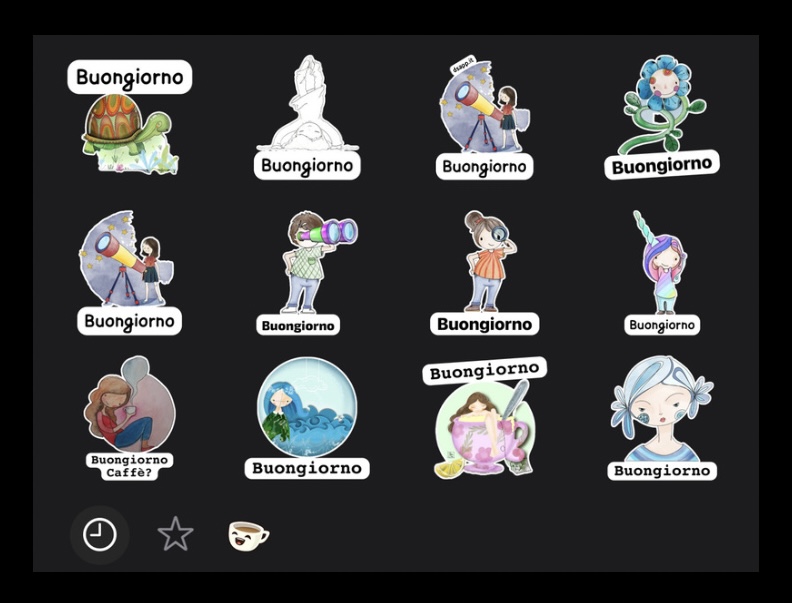
Task: Click the Buongiorno label above the turtle
Action: coord(130,77)
